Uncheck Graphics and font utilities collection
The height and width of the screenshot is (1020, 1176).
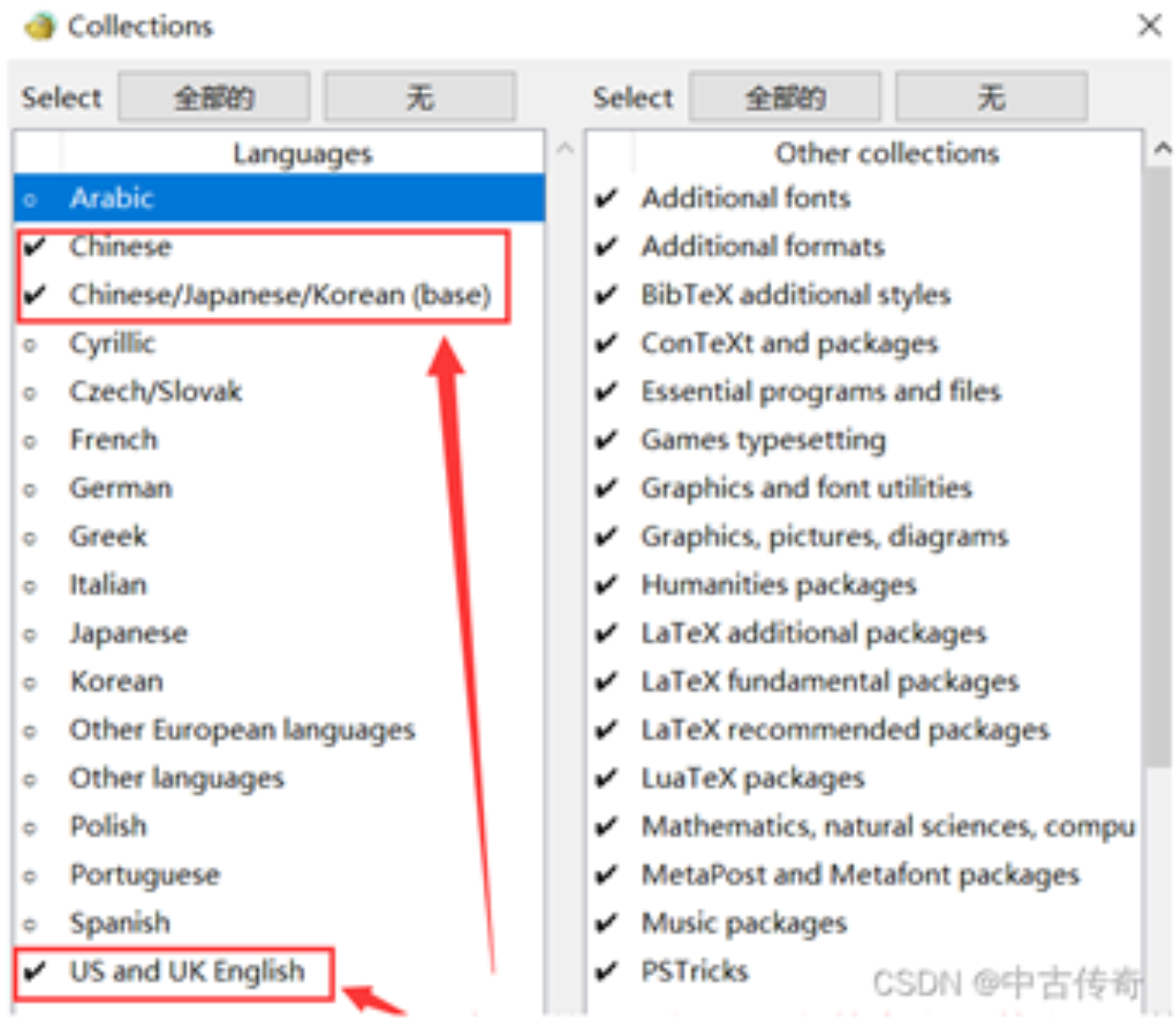tap(863, 488)
